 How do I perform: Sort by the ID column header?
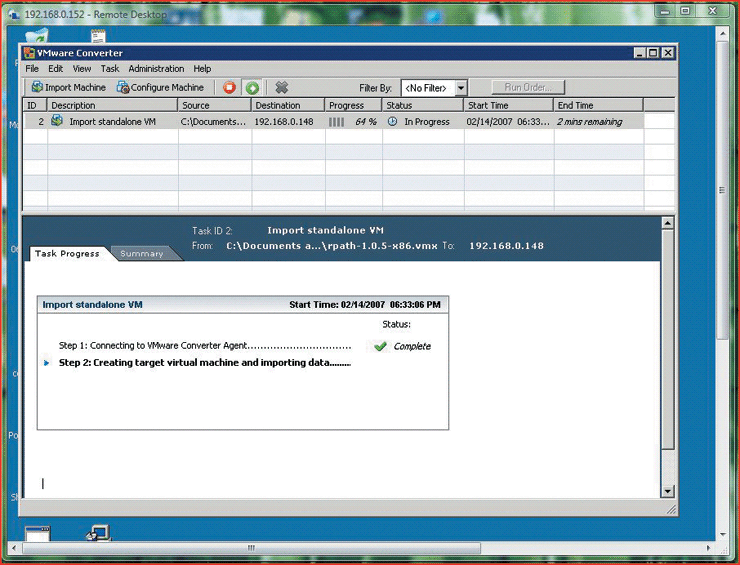click(x=35, y=105)
